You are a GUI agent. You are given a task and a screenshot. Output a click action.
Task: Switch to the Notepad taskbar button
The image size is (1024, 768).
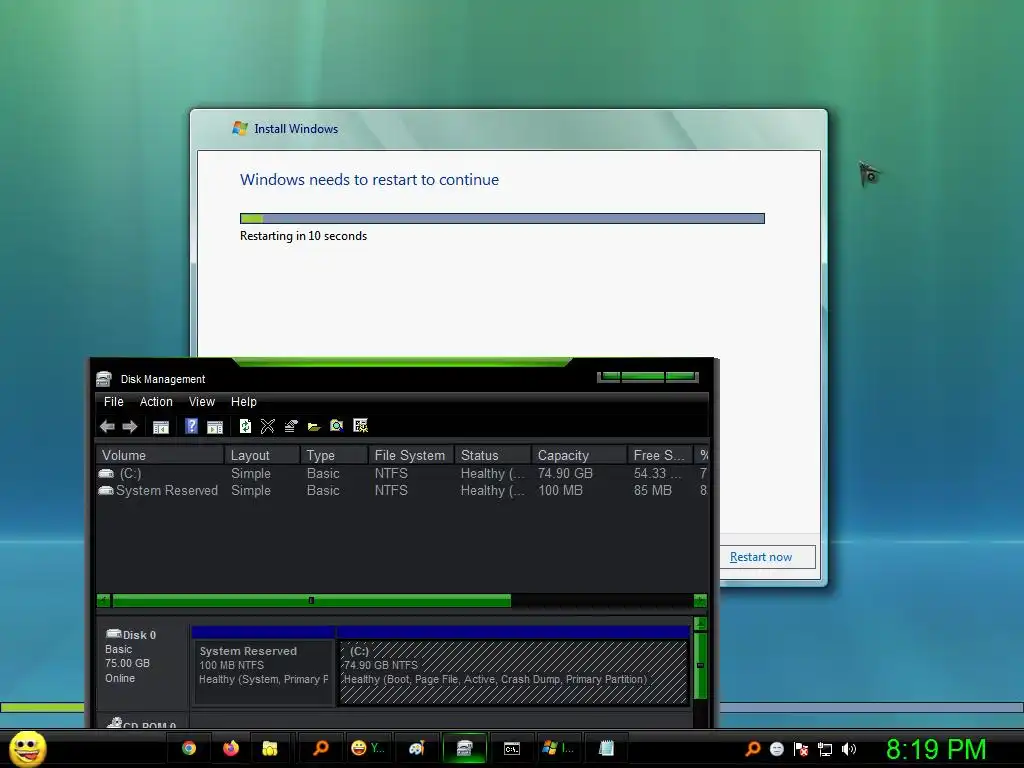click(606, 748)
